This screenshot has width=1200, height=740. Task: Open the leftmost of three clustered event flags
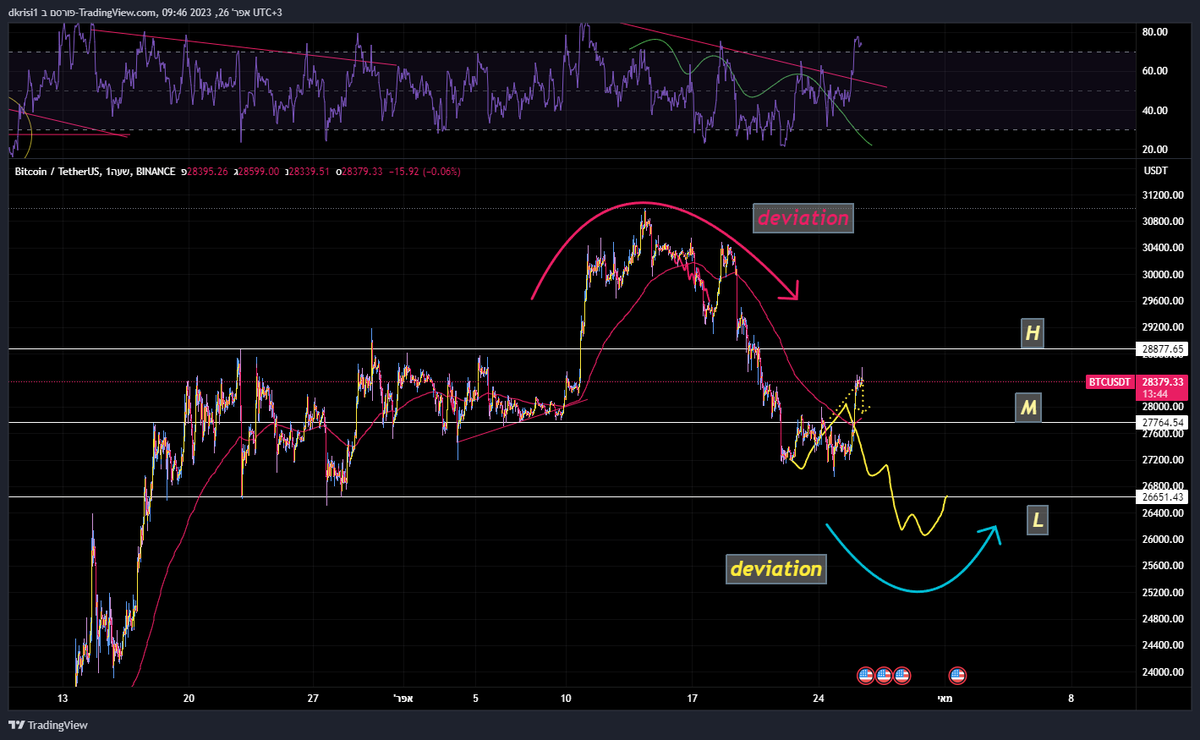[866, 675]
